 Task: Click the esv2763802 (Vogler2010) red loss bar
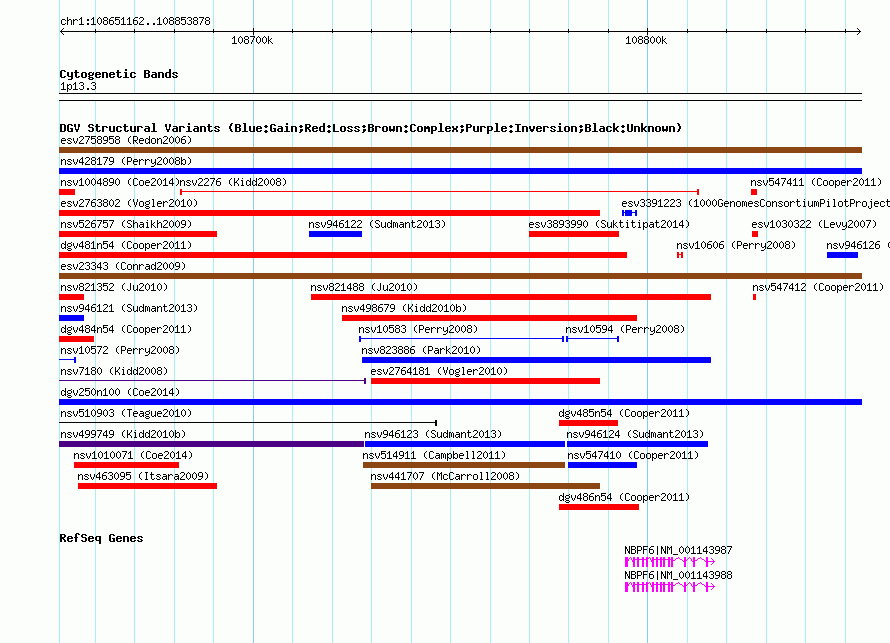click(329, 213)
